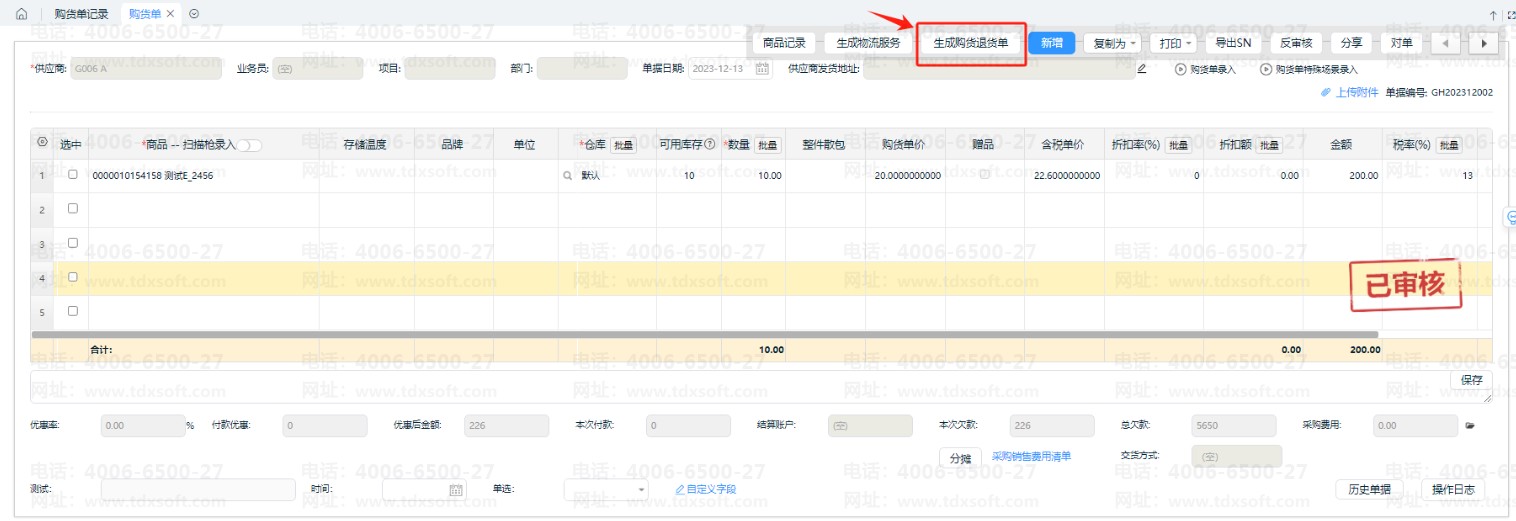Click the 可用库存 help question mark icon

coord(710,144)
